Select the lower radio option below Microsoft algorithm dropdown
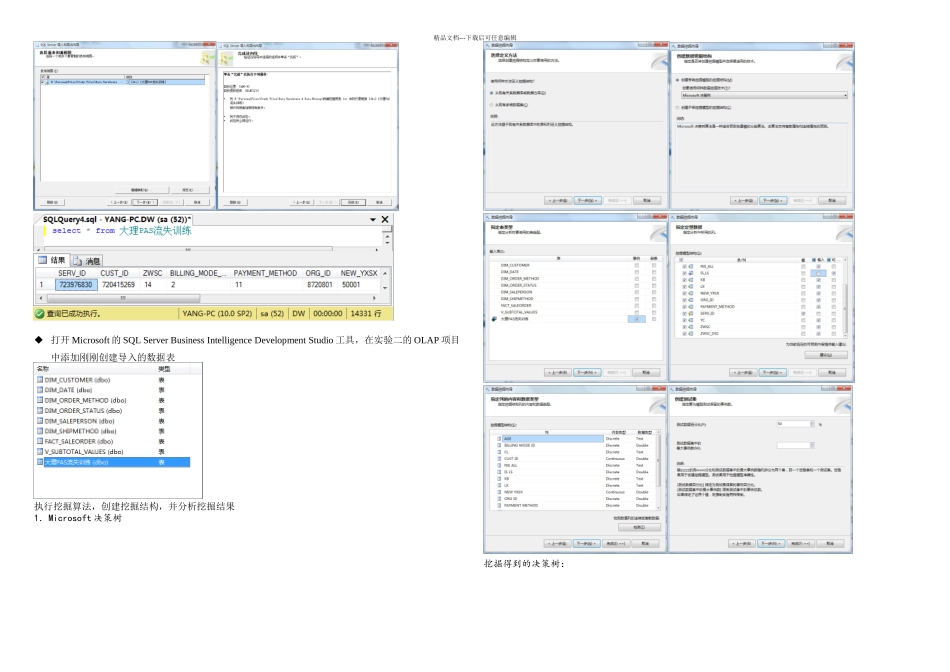This screenshot has height=672, width=950. [x=677, y=108]
